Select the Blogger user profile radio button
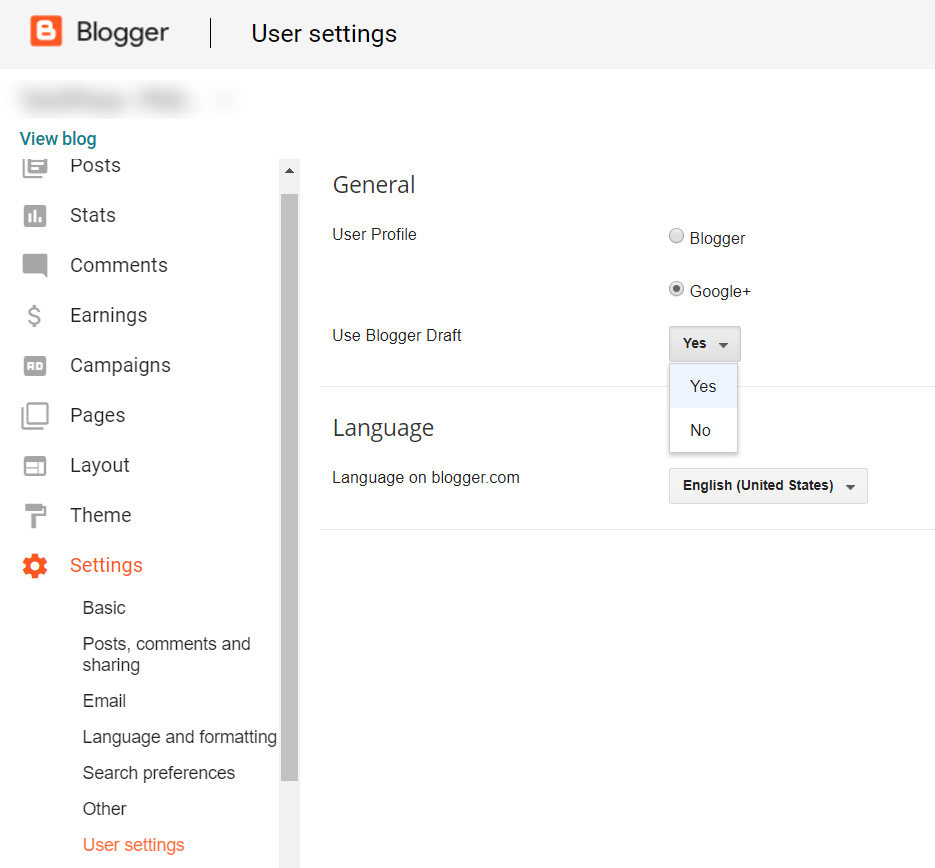935x868 pixels. [677, 237]
